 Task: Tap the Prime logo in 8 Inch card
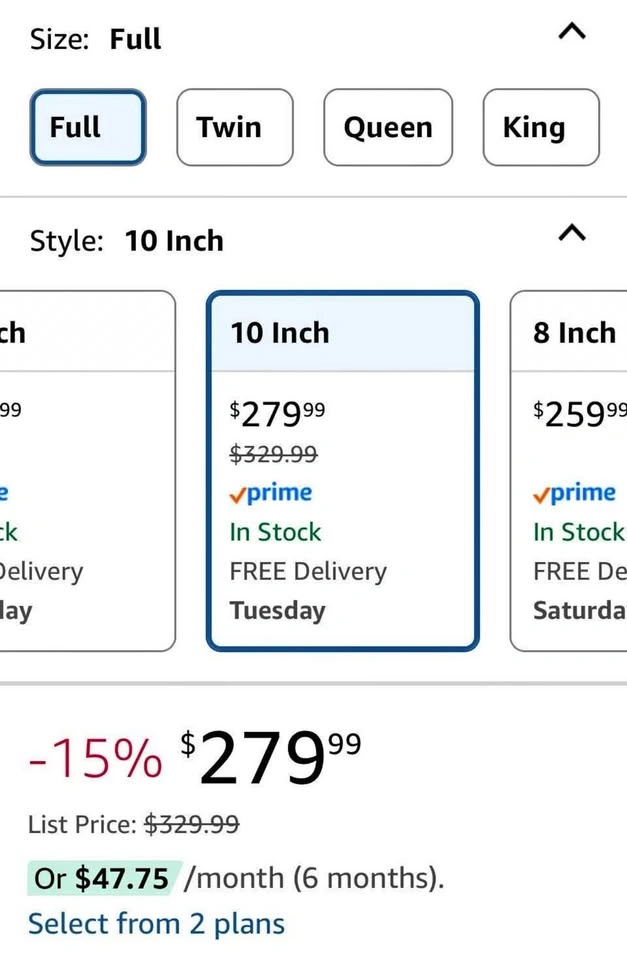575,493
